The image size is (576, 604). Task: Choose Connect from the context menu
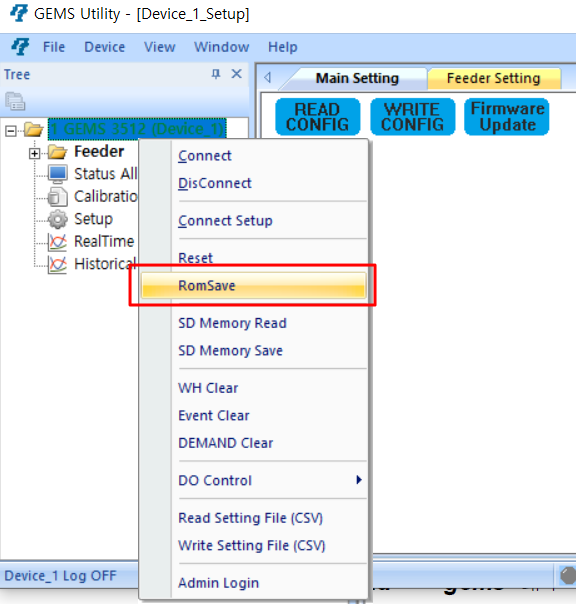254,156
